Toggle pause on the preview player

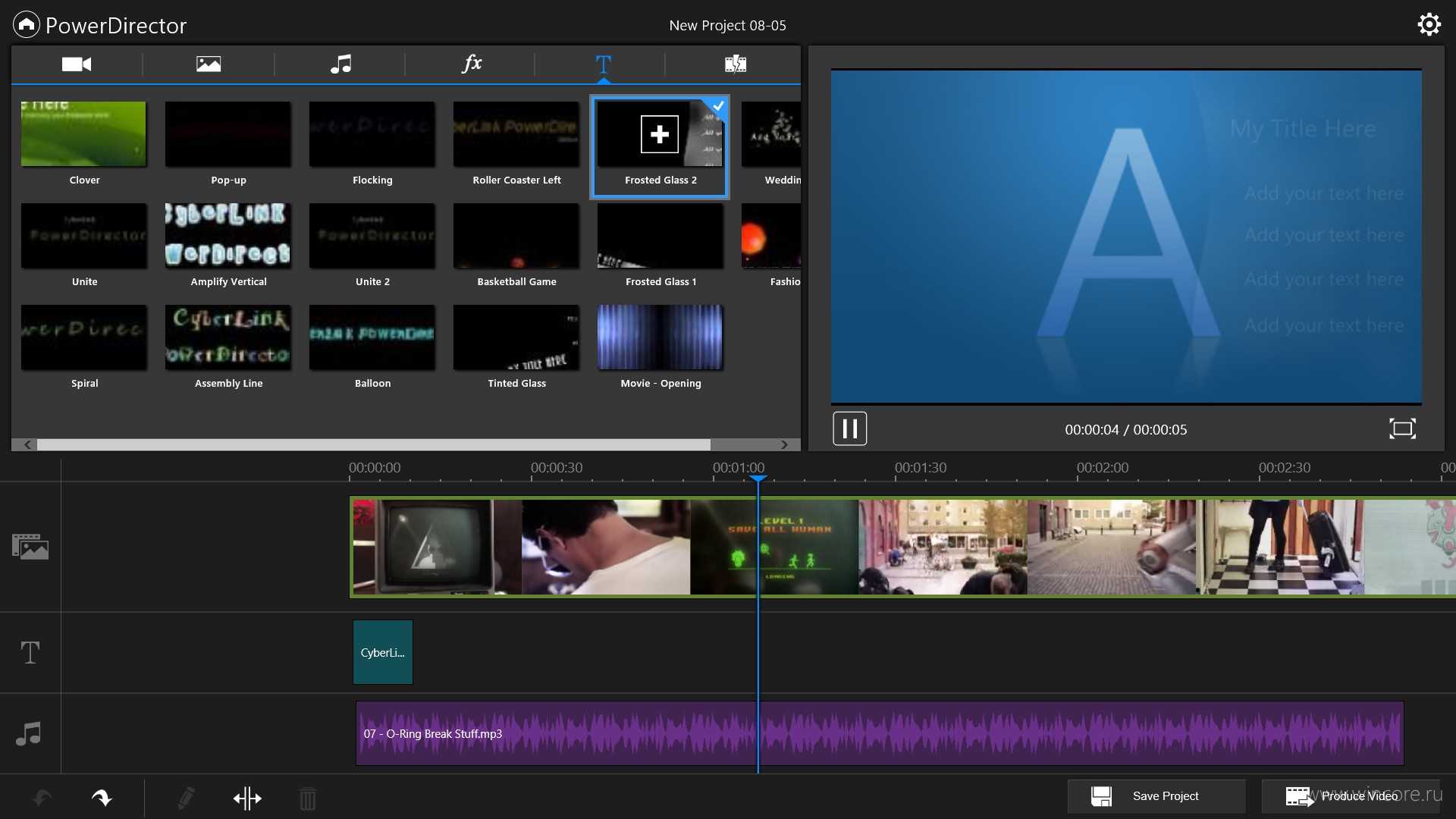point(848,429)
